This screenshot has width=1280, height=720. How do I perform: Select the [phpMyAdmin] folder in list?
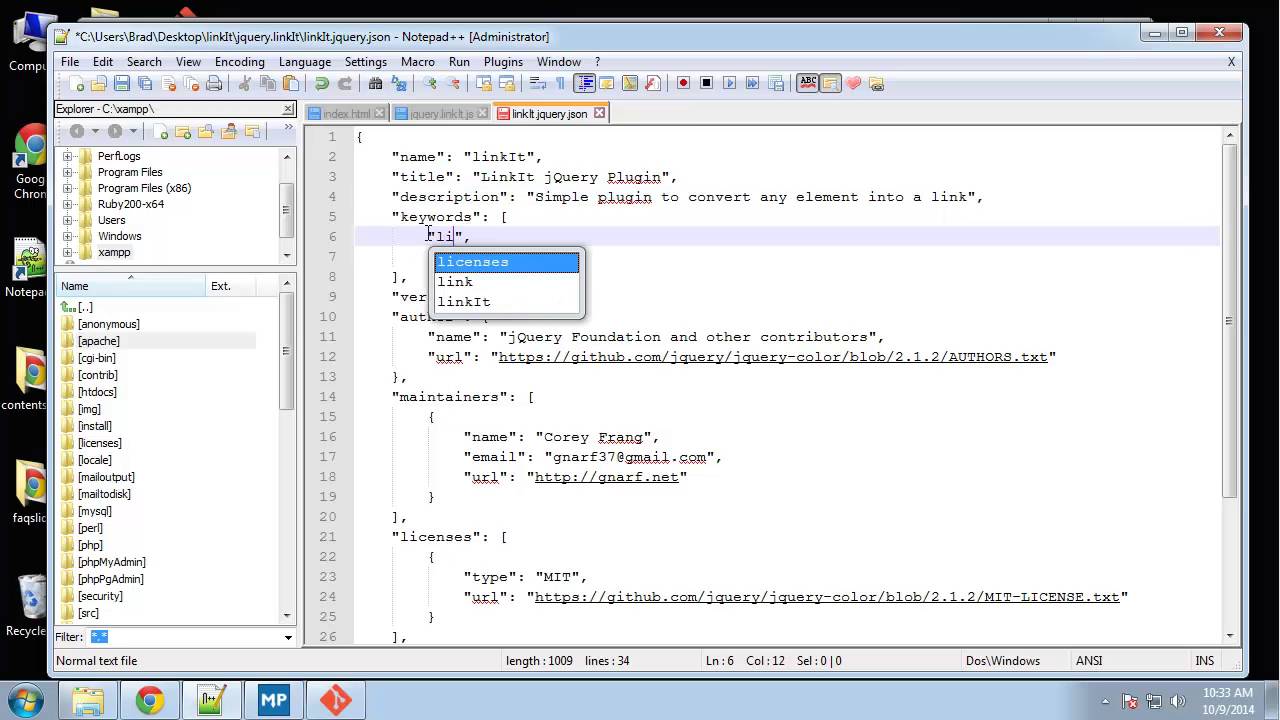111,562
